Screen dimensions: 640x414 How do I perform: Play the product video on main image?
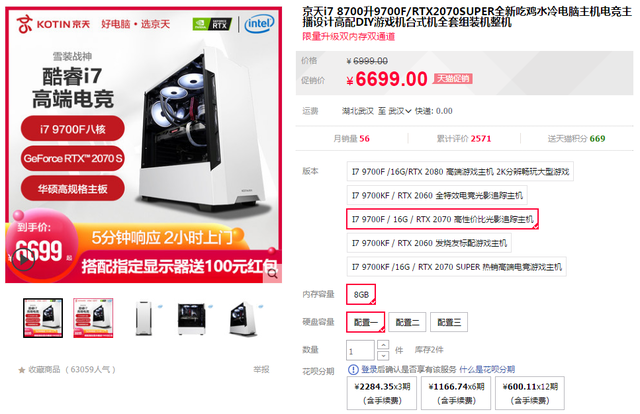pyautogui.click(x=23, y=259)
